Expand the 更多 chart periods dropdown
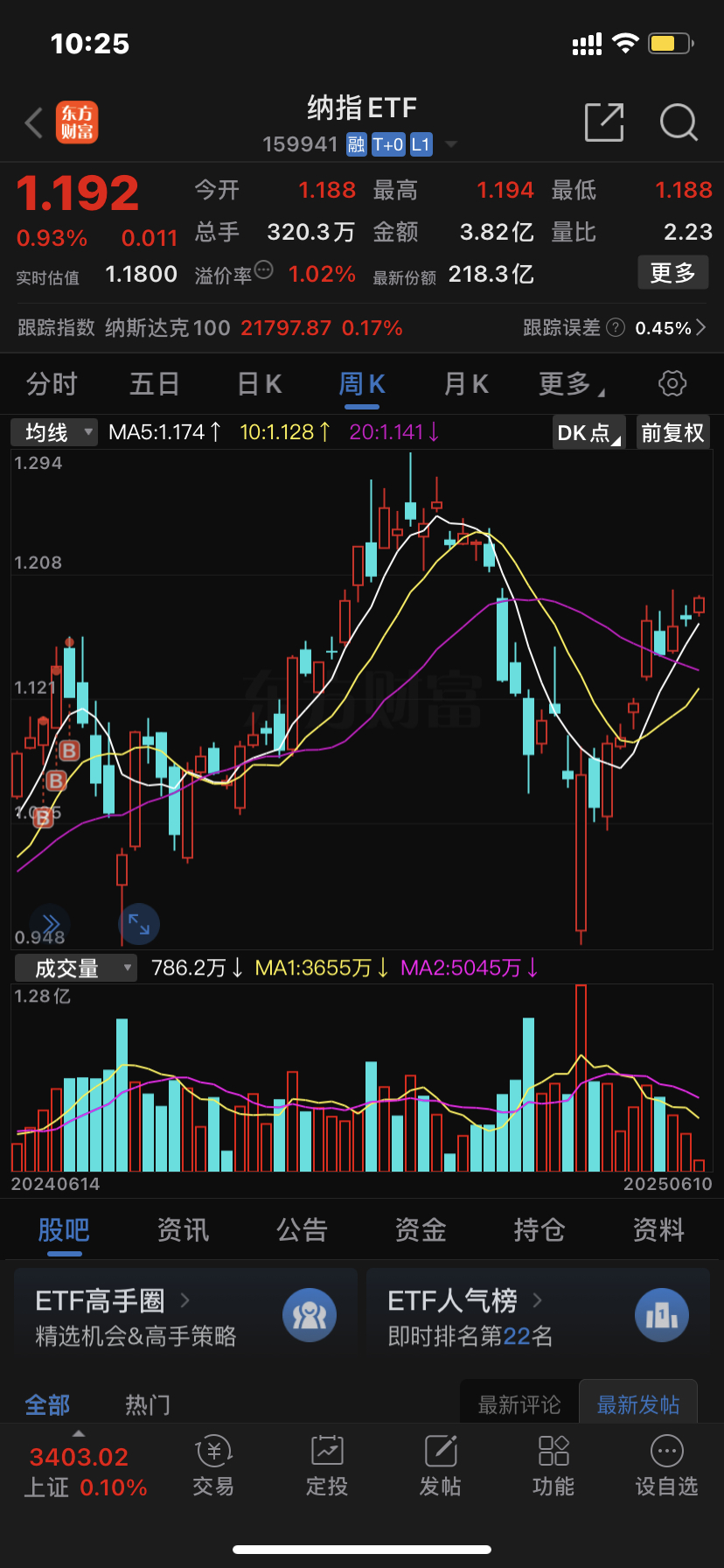The image size is (724, 1568). (571, 383)
